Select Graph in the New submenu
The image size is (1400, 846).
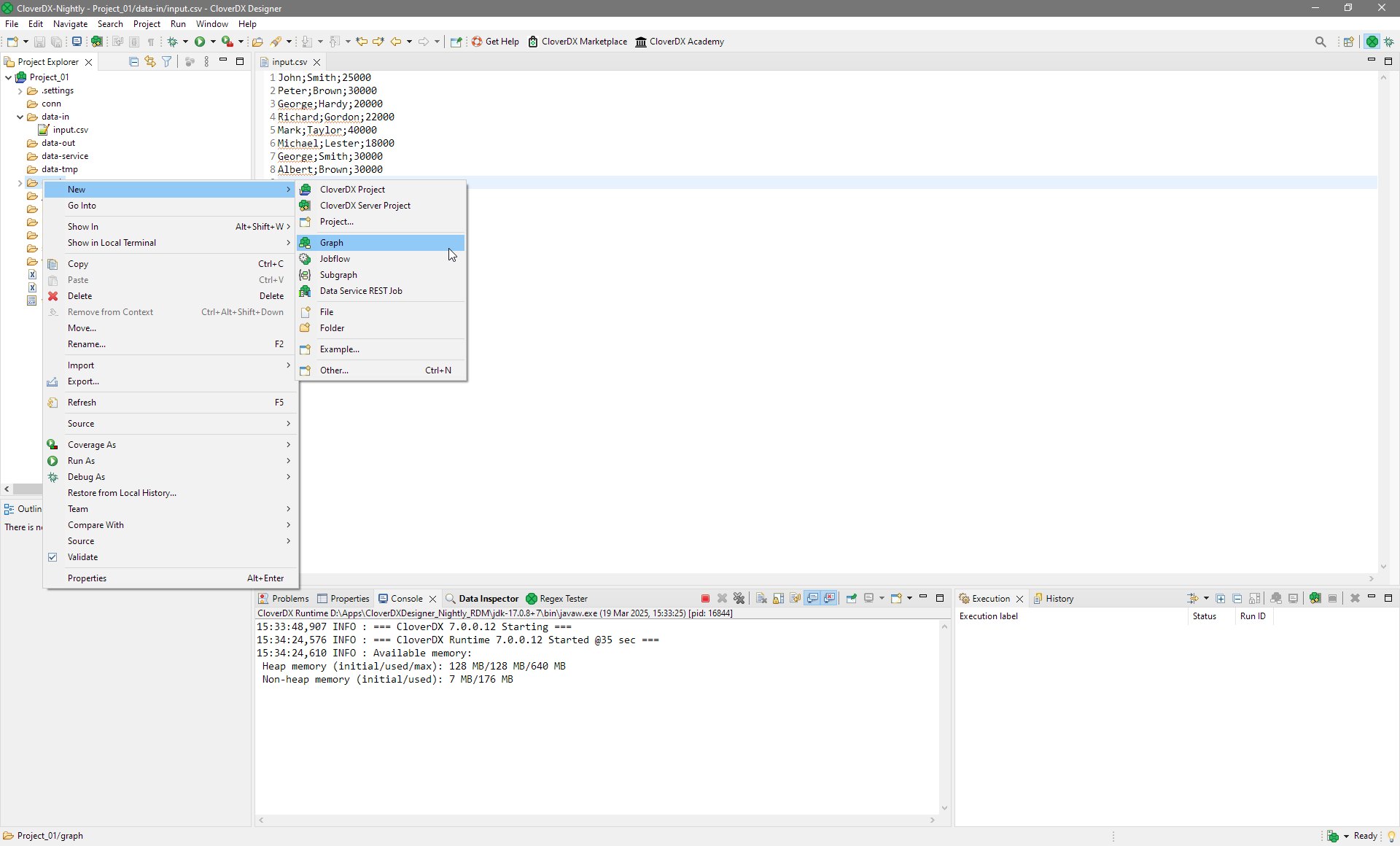(332, 243)
